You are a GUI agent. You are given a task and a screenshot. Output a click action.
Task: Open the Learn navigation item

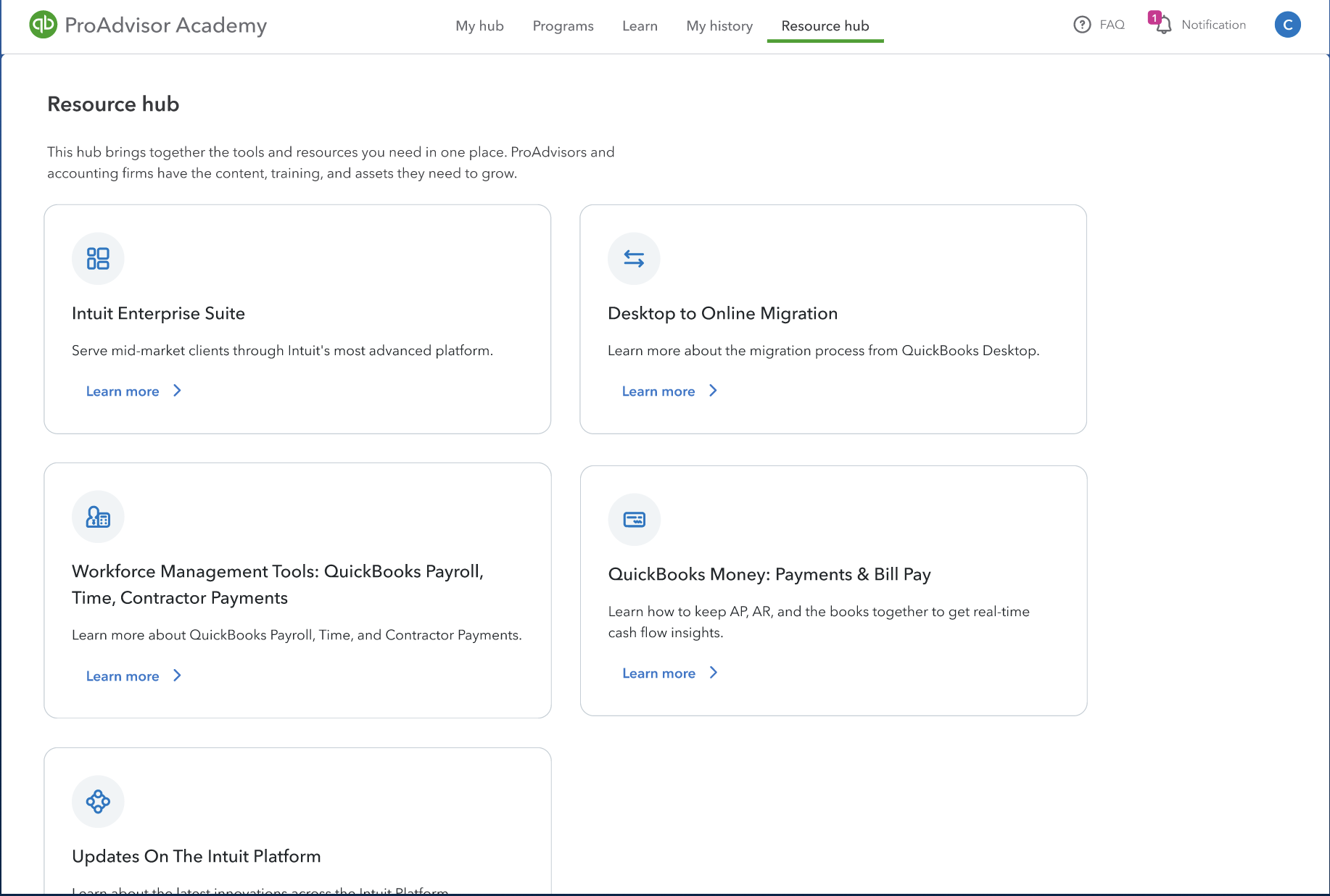point(639,25)
